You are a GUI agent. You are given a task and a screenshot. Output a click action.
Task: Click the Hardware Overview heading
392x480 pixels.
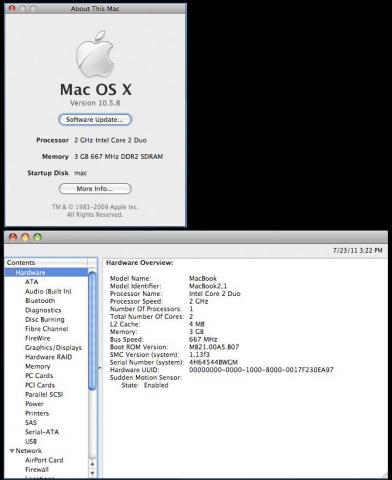(x=140, y=263)
